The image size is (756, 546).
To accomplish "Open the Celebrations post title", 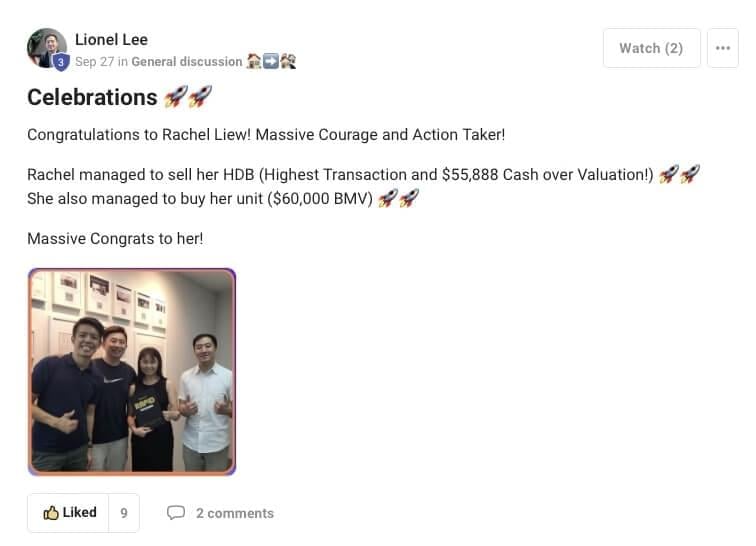I will point(92,97).
